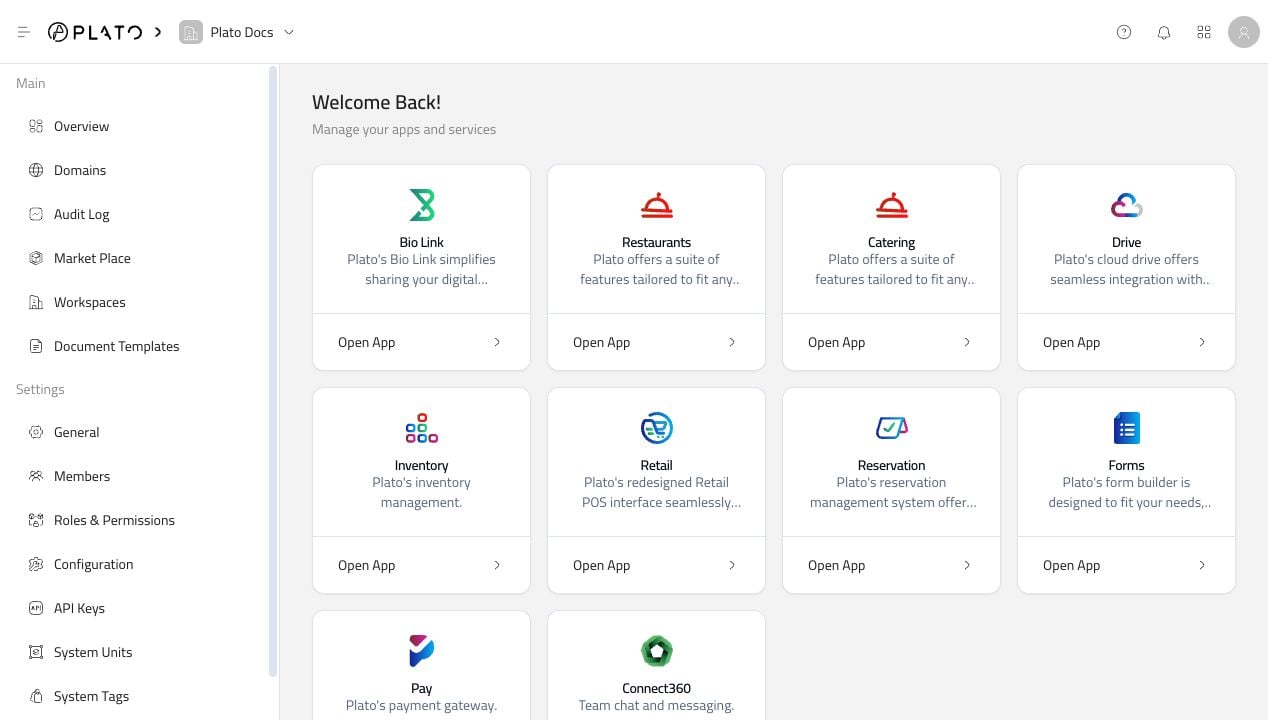Open the notifications bell icon
This screenshot has width=1268, height=720.
coord(1164,32)
